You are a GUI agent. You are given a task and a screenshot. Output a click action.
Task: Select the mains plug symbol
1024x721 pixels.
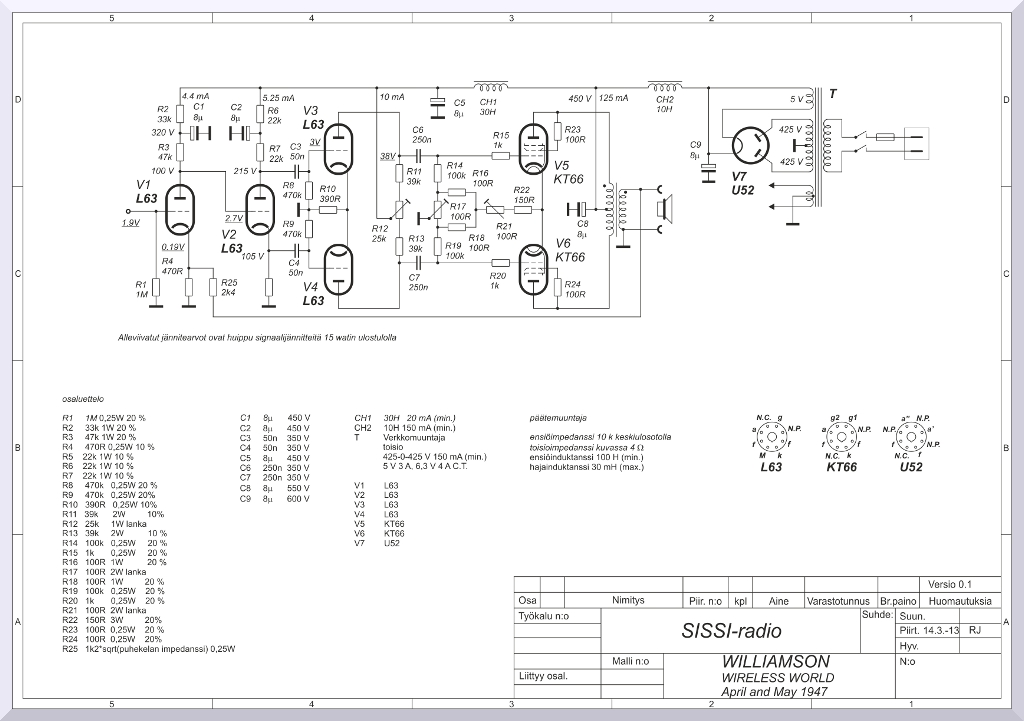pos(916,141)
